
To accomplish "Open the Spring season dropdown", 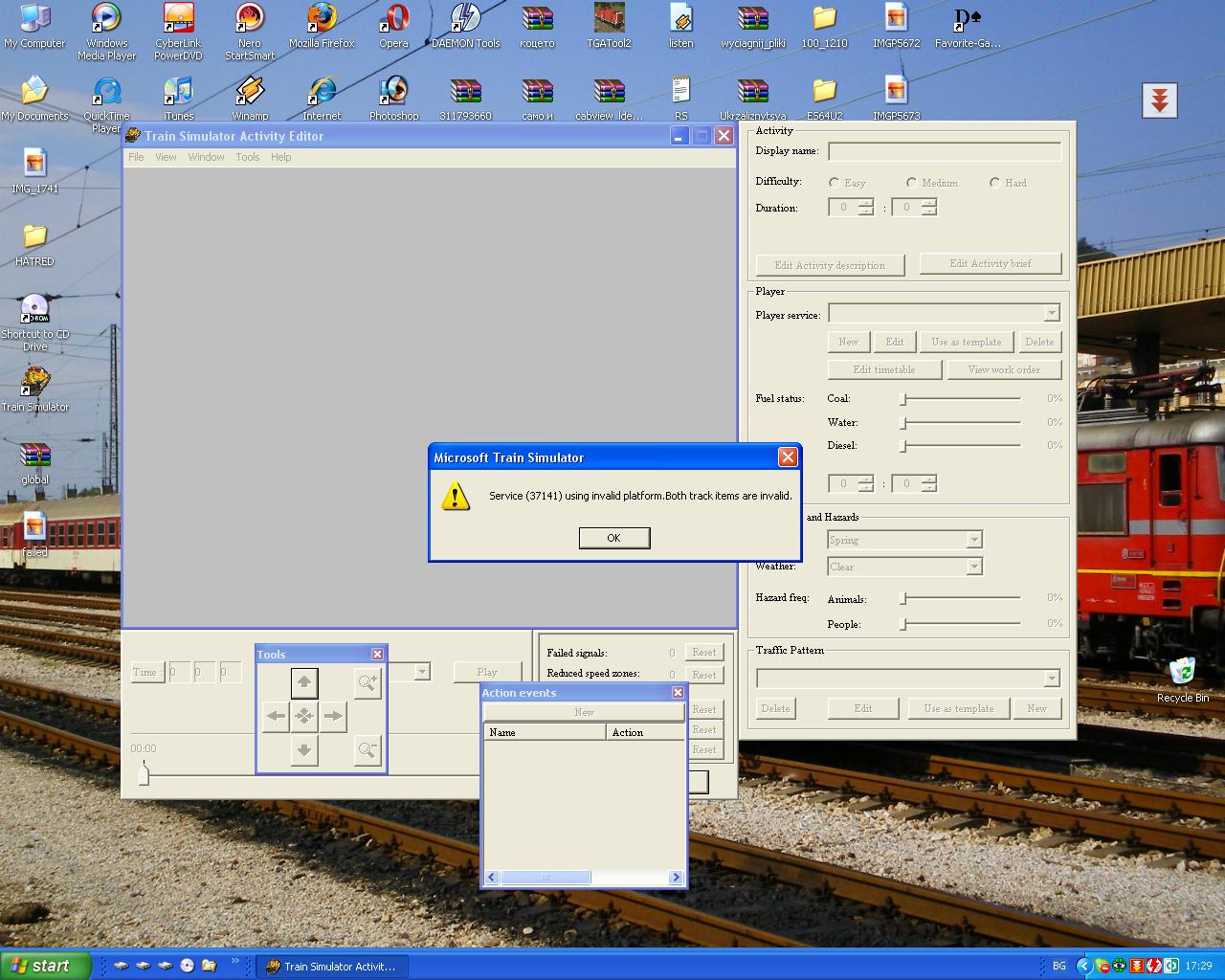I will click(974, 540).
